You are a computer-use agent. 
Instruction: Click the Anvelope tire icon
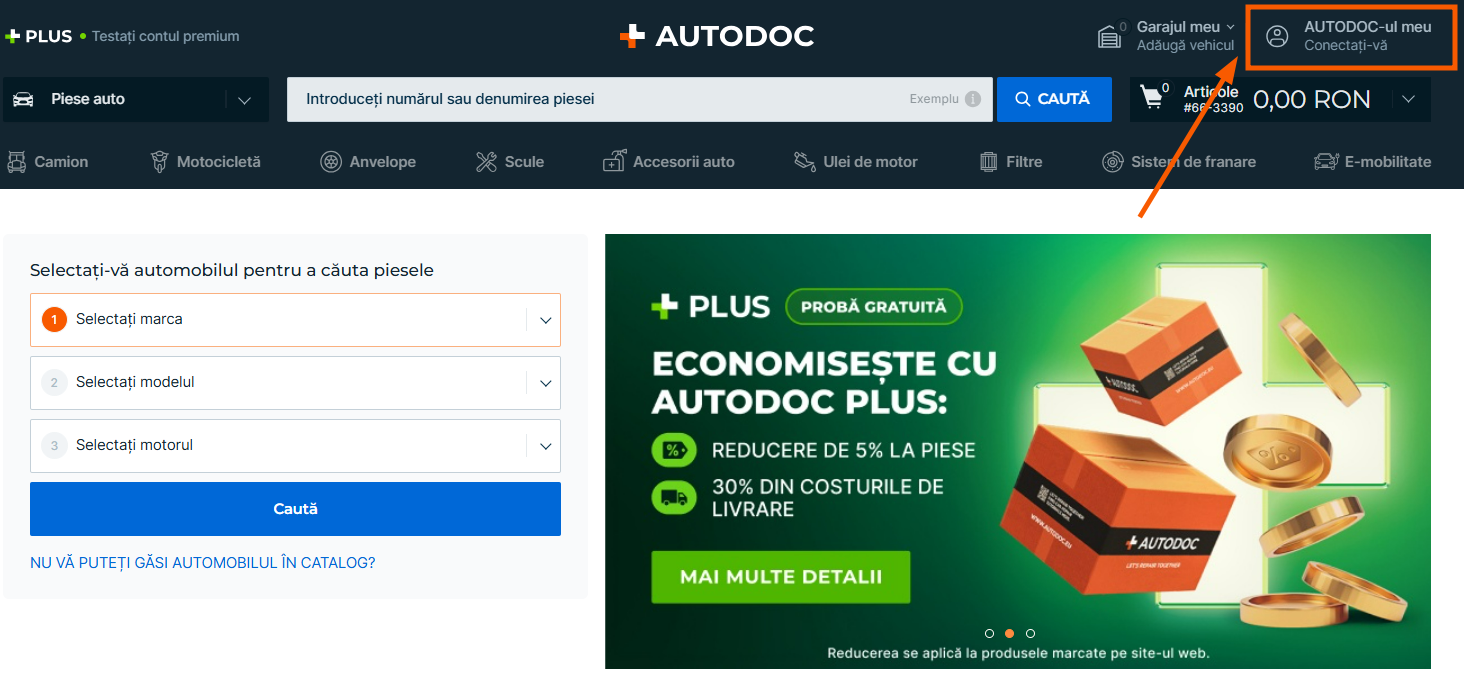click(x=331, y=161)
